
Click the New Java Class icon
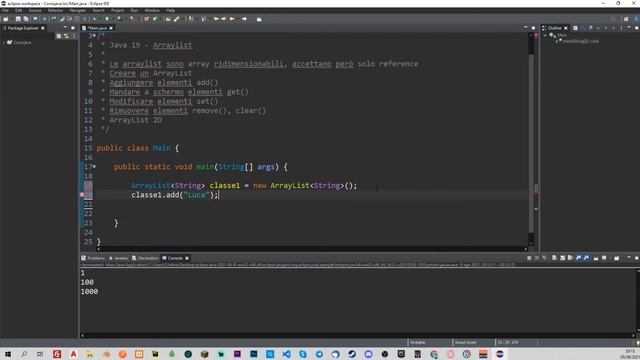click(155, 19)
